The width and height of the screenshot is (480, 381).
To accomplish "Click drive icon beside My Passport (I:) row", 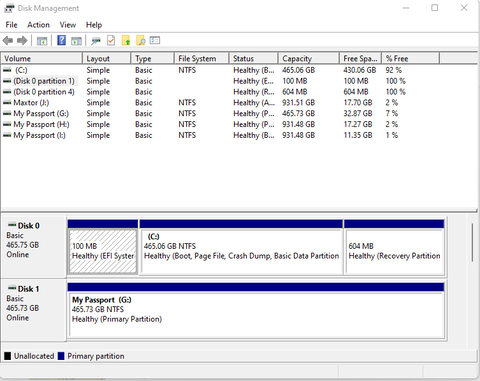I will pos(7,135).
